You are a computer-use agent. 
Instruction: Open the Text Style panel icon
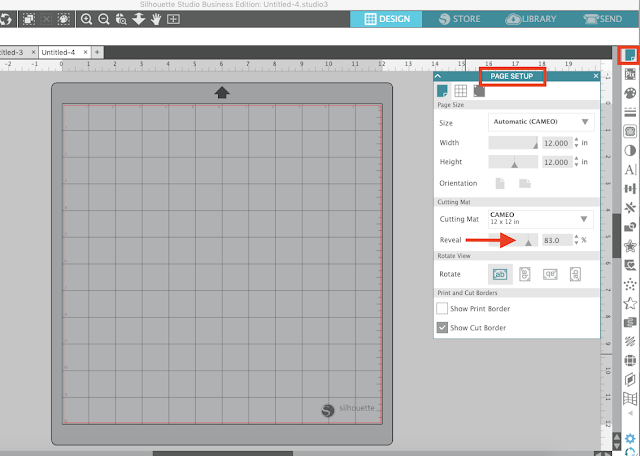tap(630, 169)
